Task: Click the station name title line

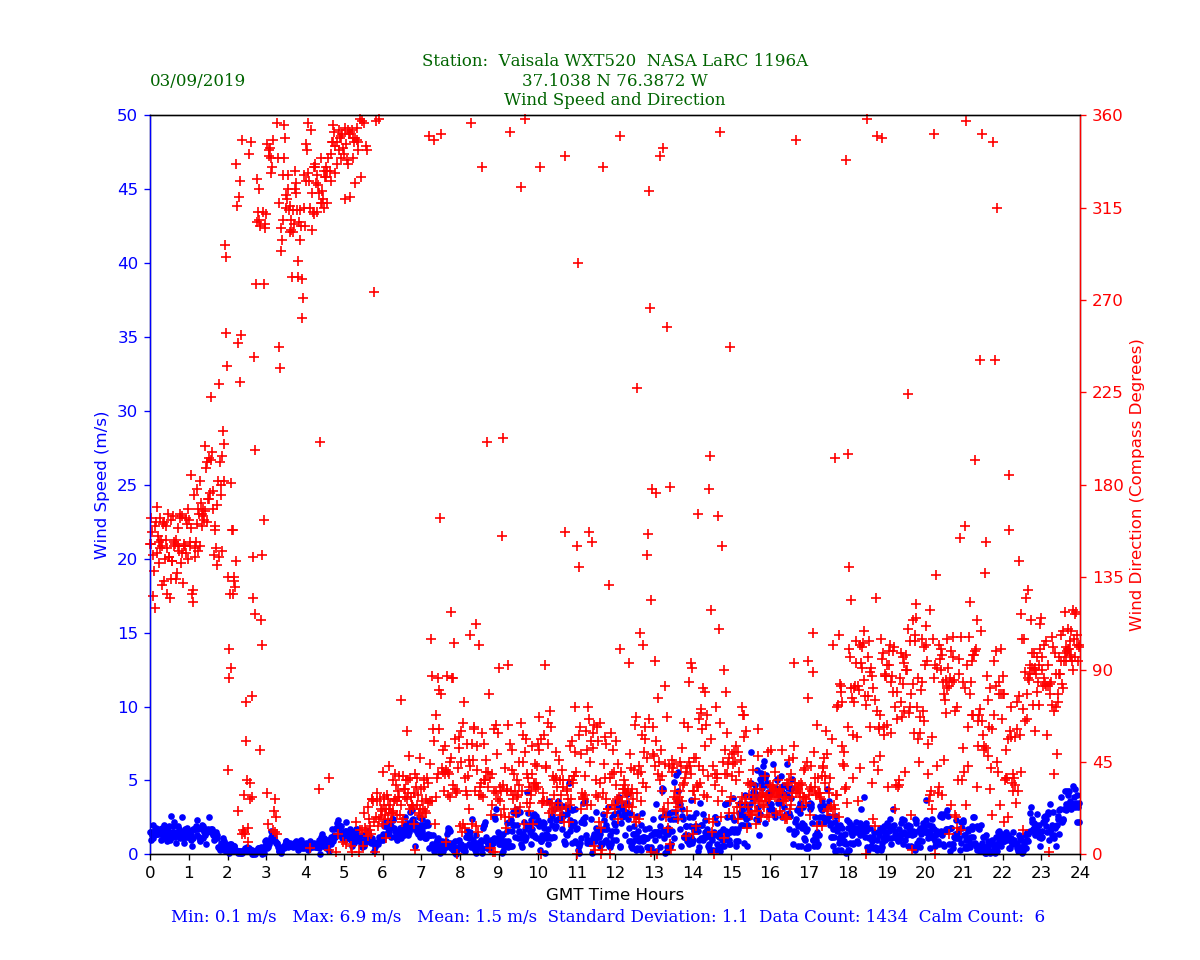Action: coord(614,61)
